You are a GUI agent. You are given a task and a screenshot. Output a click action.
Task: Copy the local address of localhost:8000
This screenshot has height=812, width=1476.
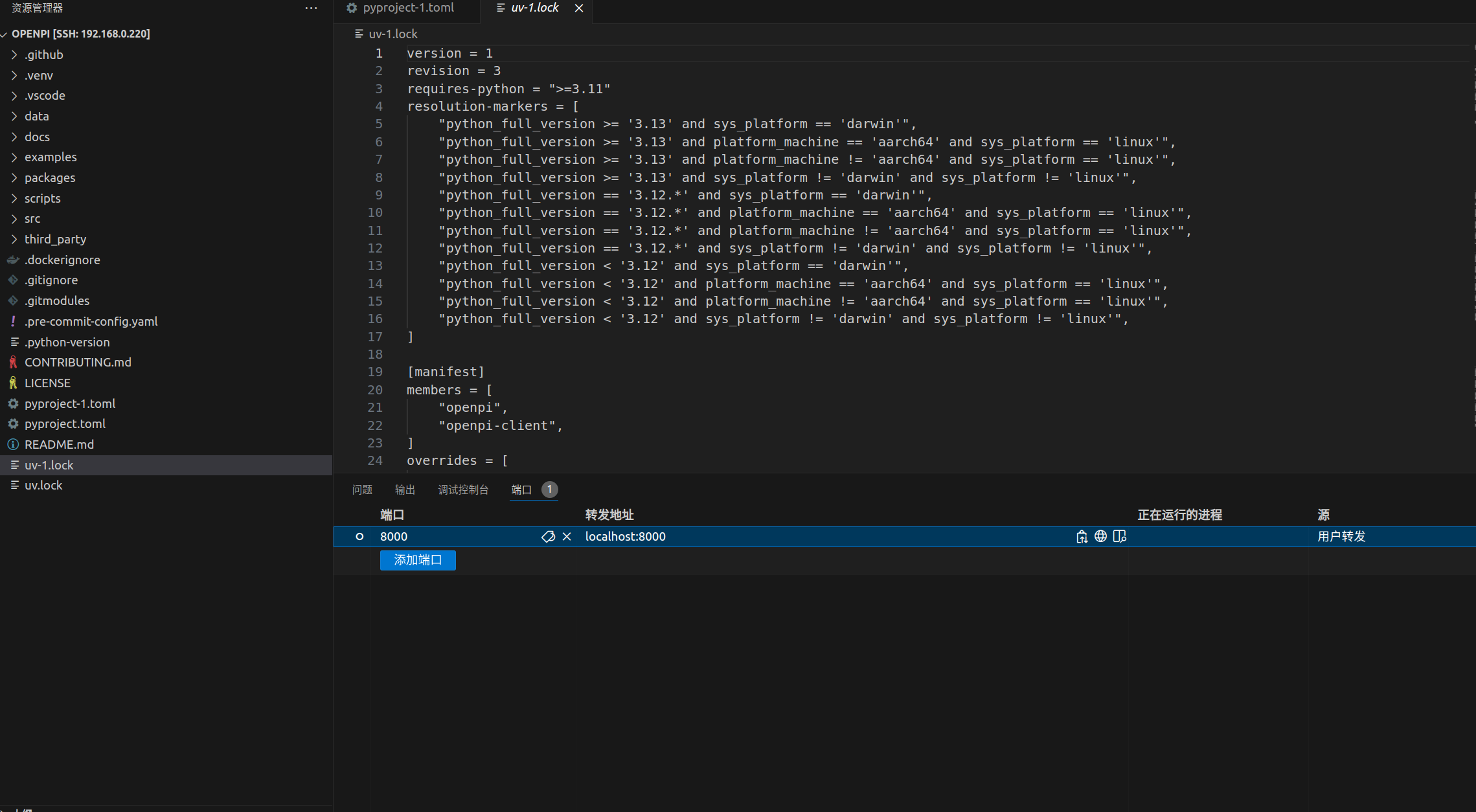pyautogui.click(x=1082, y=536)
